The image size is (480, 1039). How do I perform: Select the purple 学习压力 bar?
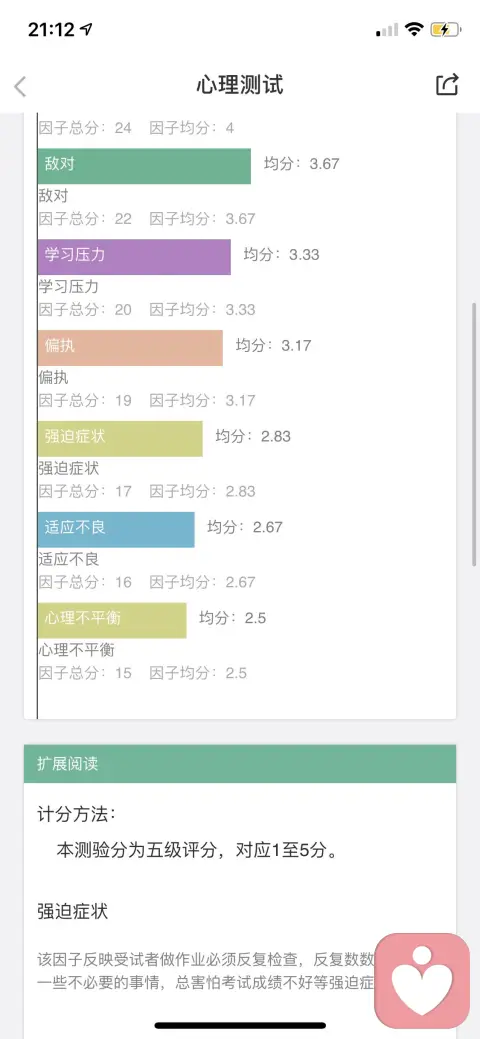tap(134, 256)
